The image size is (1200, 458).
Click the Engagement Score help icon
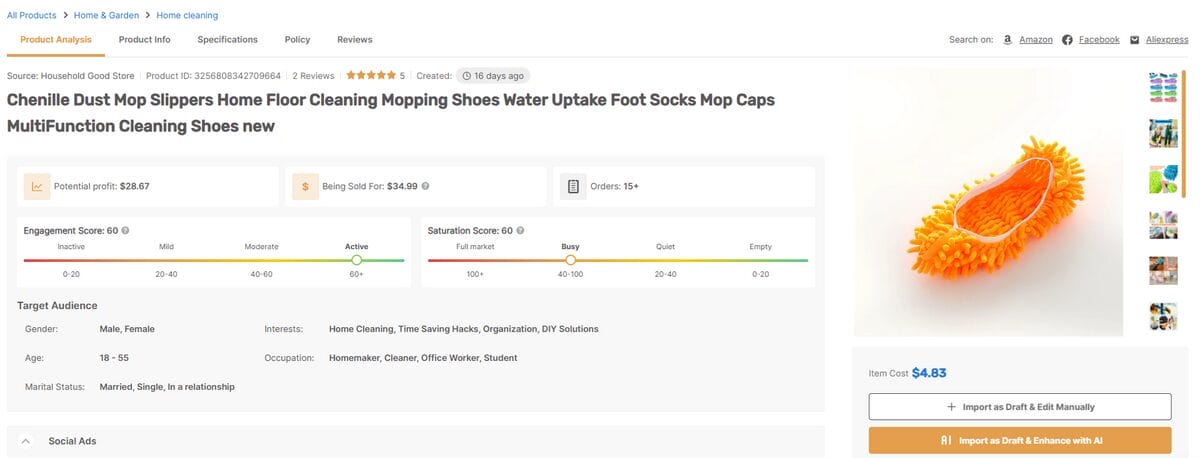click(125, 231)
